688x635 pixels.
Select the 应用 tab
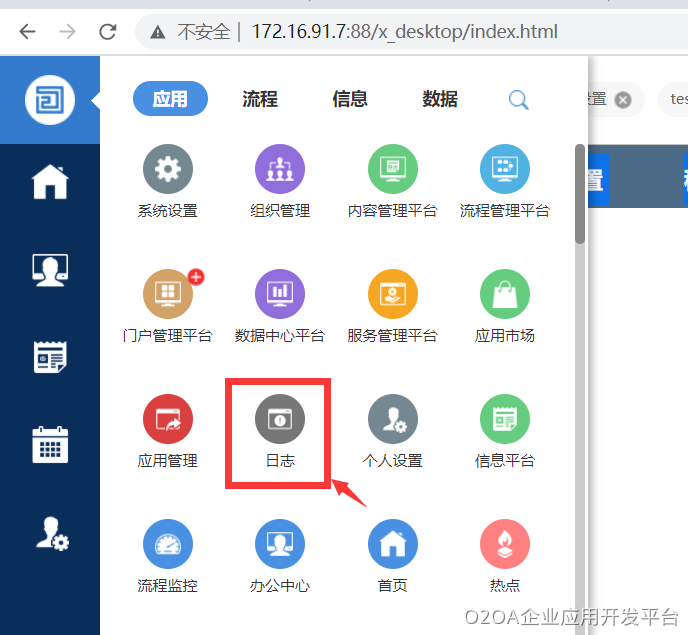170,99
